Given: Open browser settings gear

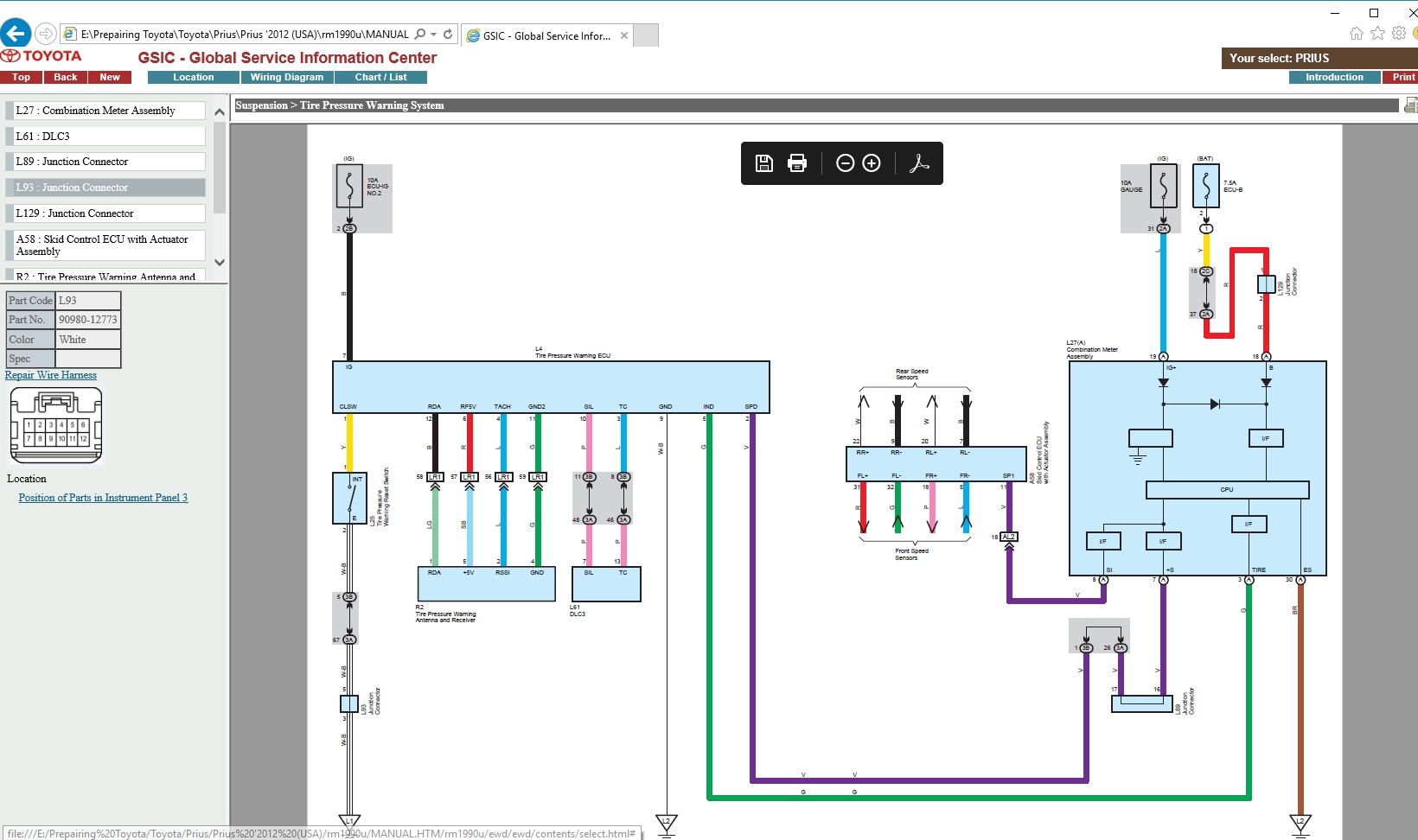Looking at the screenshot, I should coord(1399,33).
